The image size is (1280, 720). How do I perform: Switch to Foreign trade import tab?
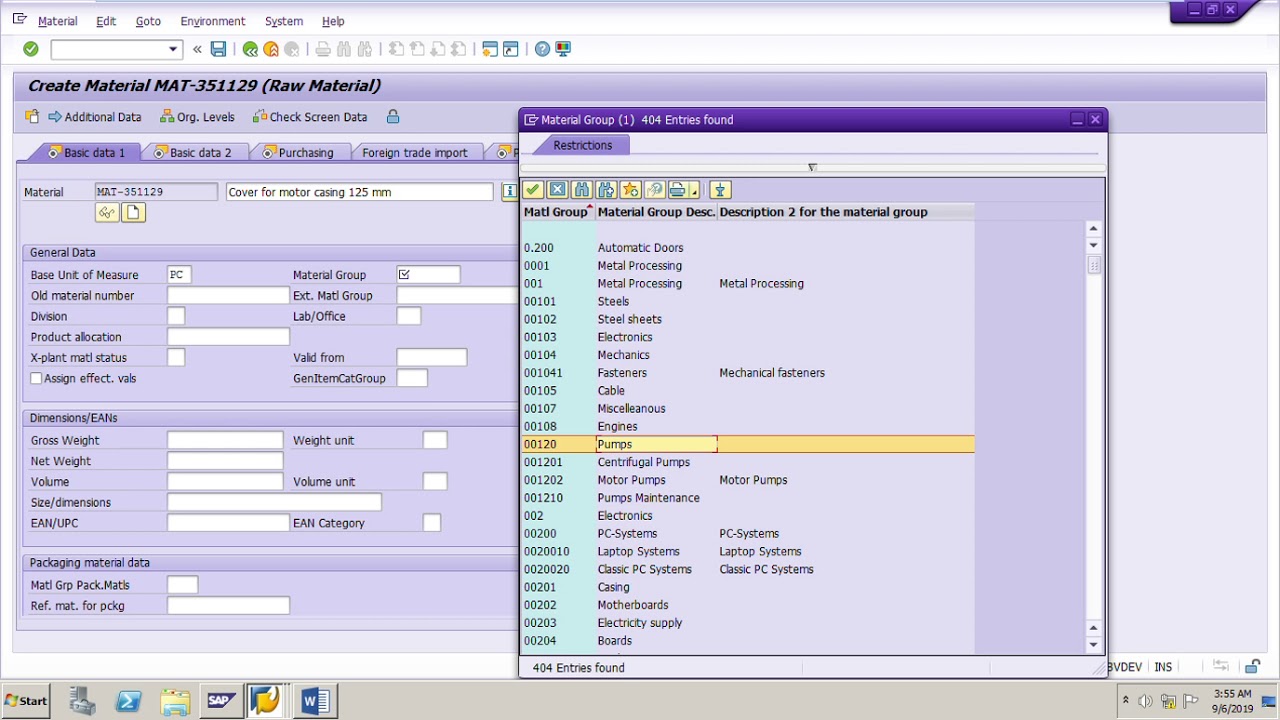[x=415, y=153]
